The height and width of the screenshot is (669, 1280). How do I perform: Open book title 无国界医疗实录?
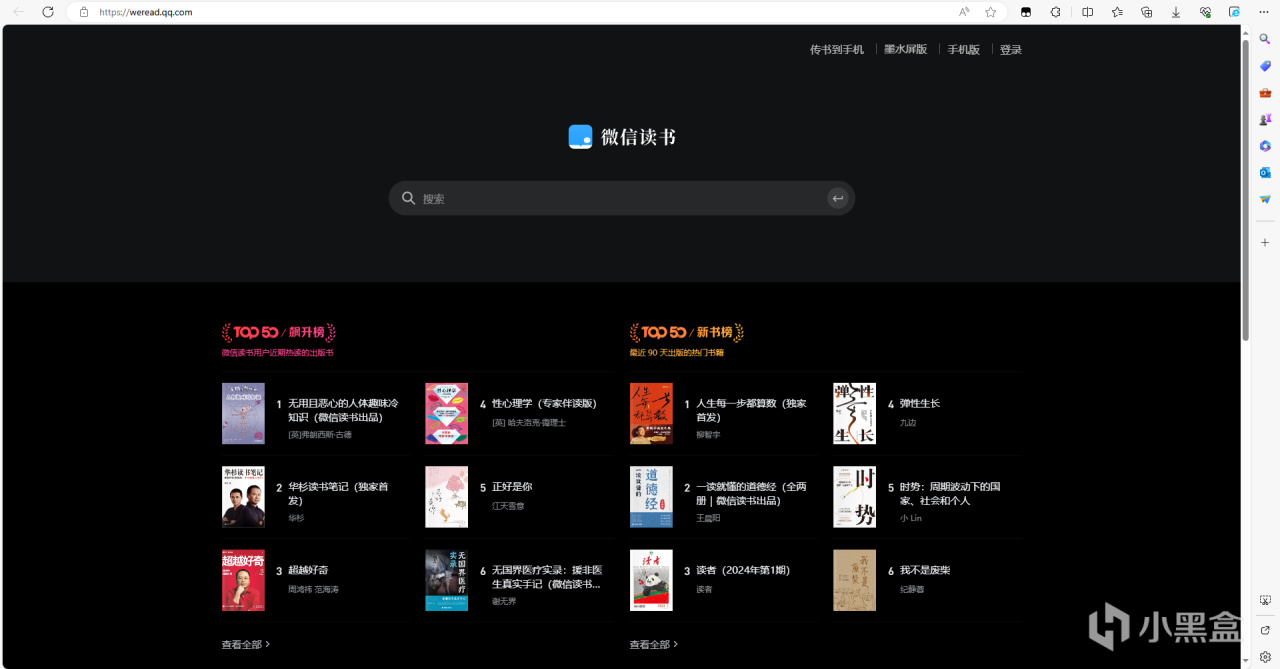[x=546, y=577]
